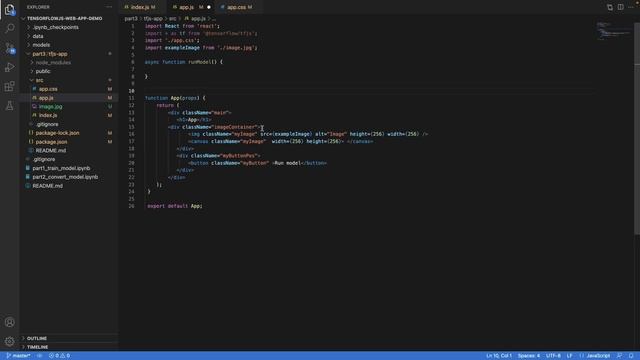This screenshot has height=360, width=640.
Task: Open the Testing flask icon
Action: tap(9, 106)
